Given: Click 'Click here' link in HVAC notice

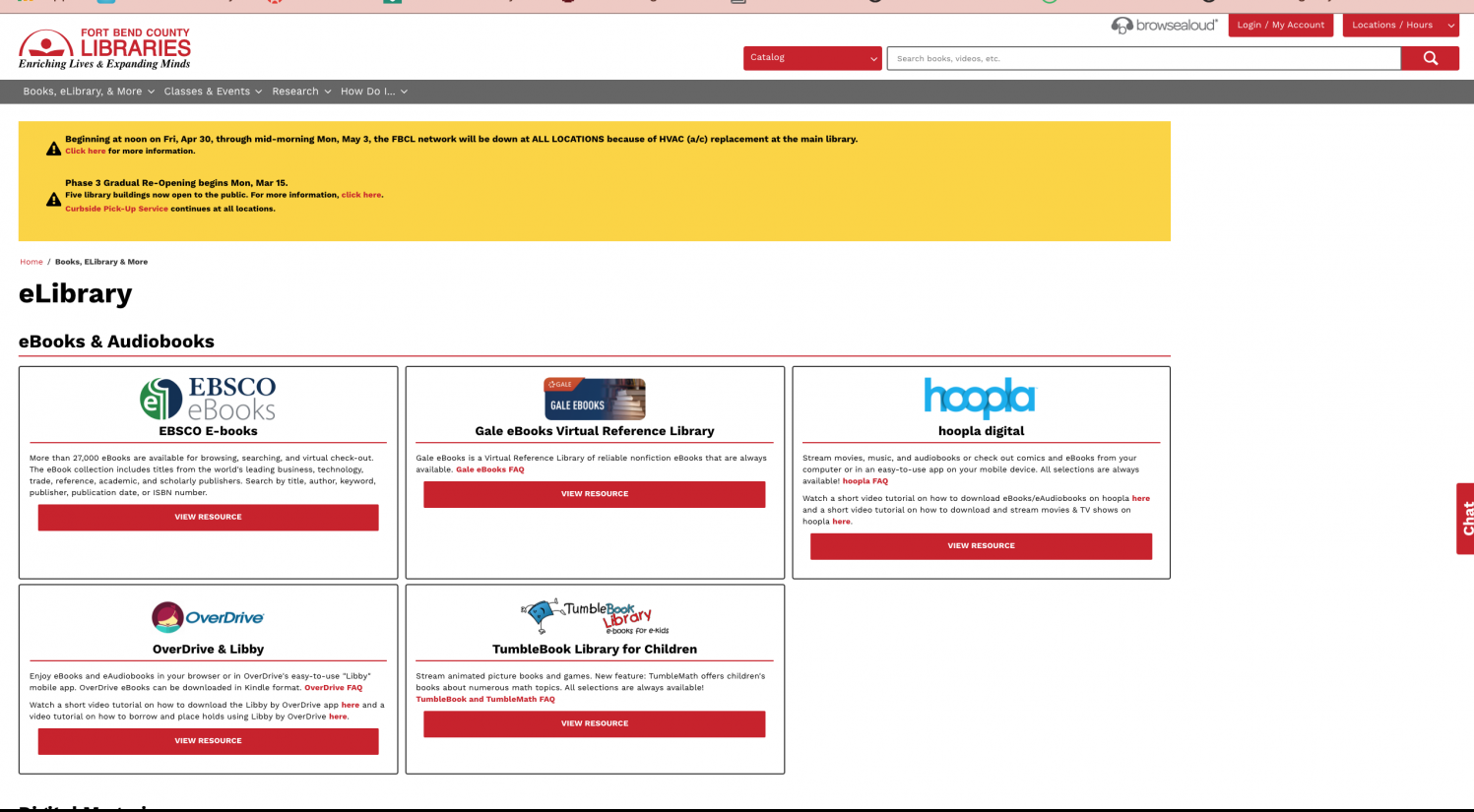Looking at the screenshot, I should pos(86,151).
